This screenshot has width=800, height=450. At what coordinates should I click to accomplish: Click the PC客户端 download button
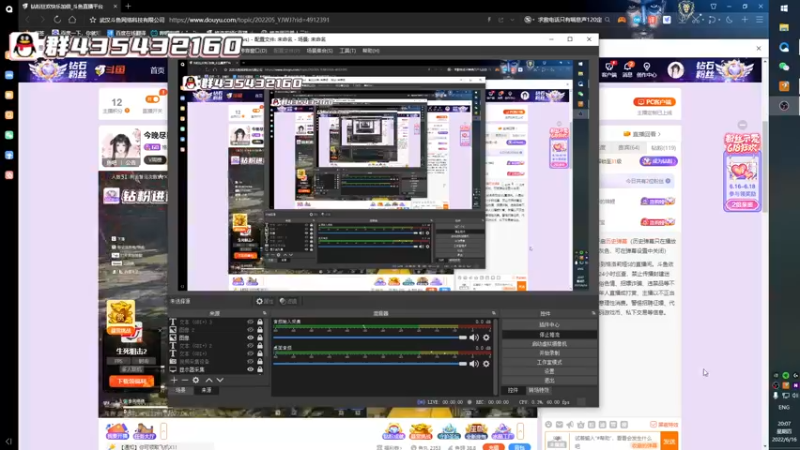pos(655,102)
